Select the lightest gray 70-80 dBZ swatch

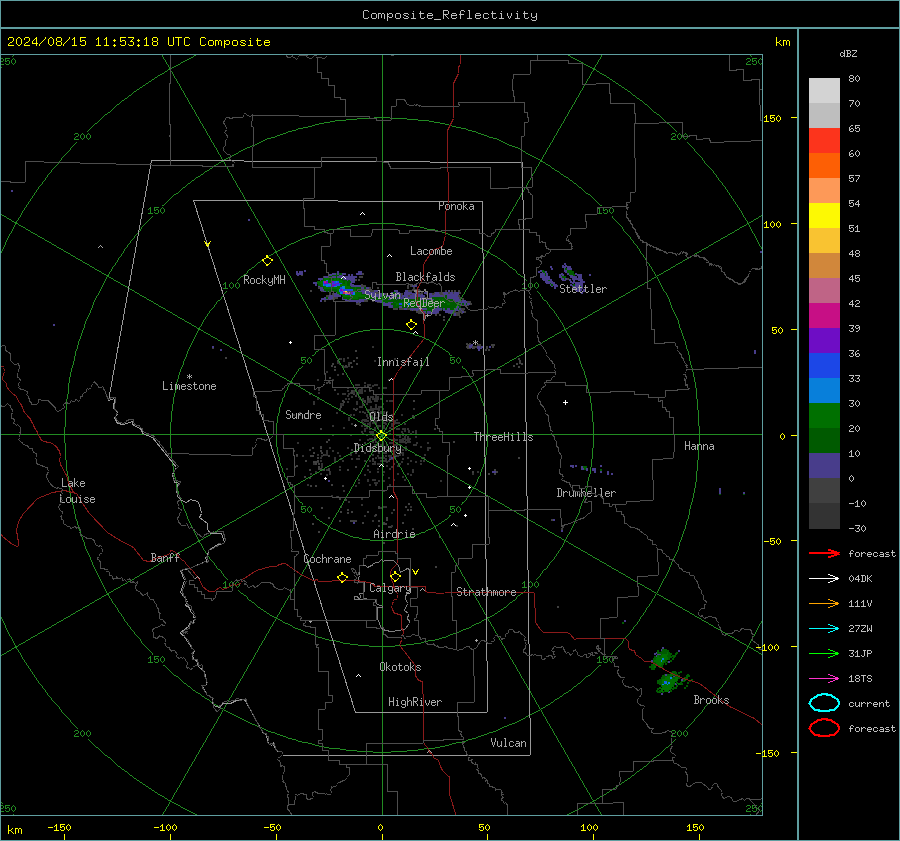pyautogui.click(x=824, y=91)
